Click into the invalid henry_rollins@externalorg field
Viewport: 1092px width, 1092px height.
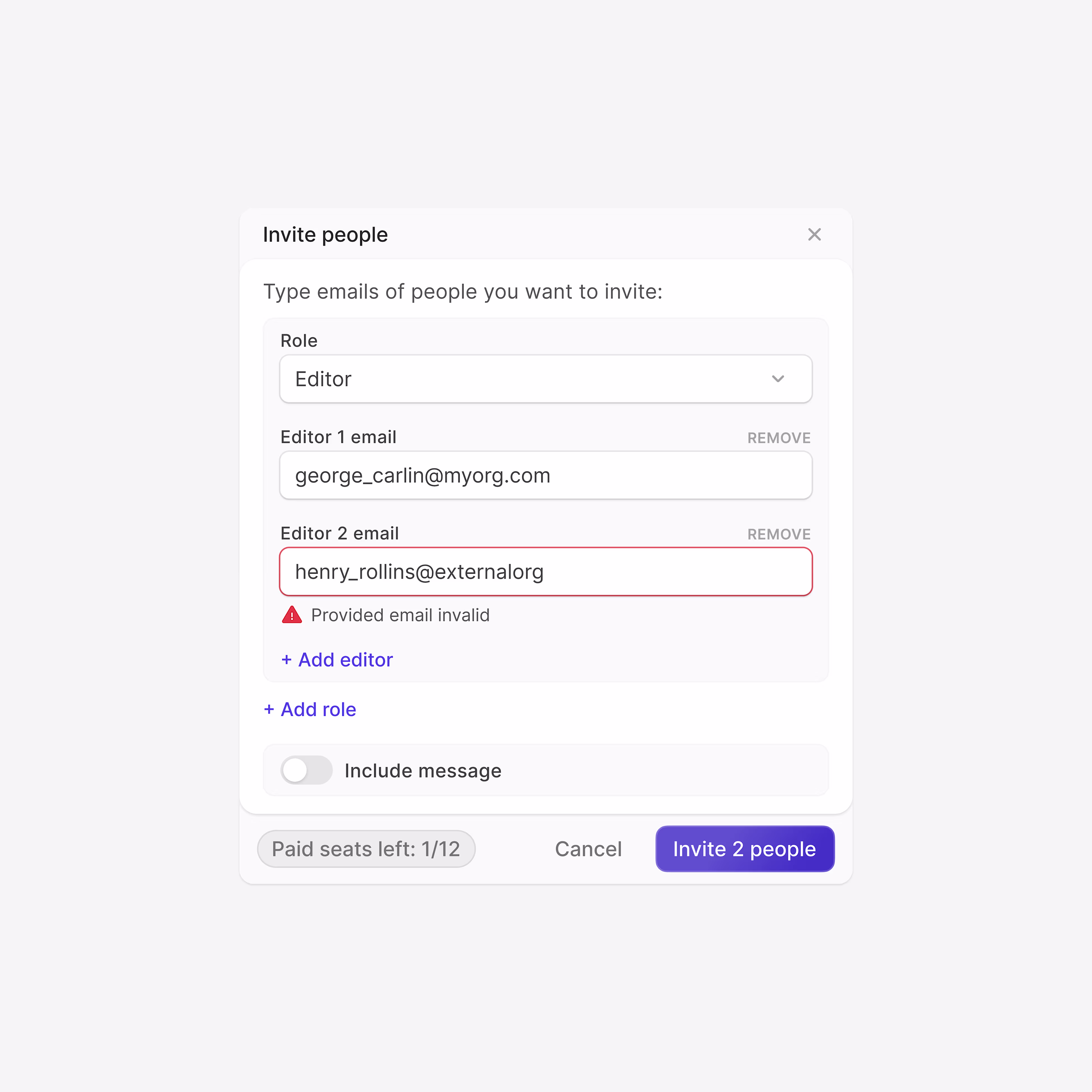click(545, 571)
